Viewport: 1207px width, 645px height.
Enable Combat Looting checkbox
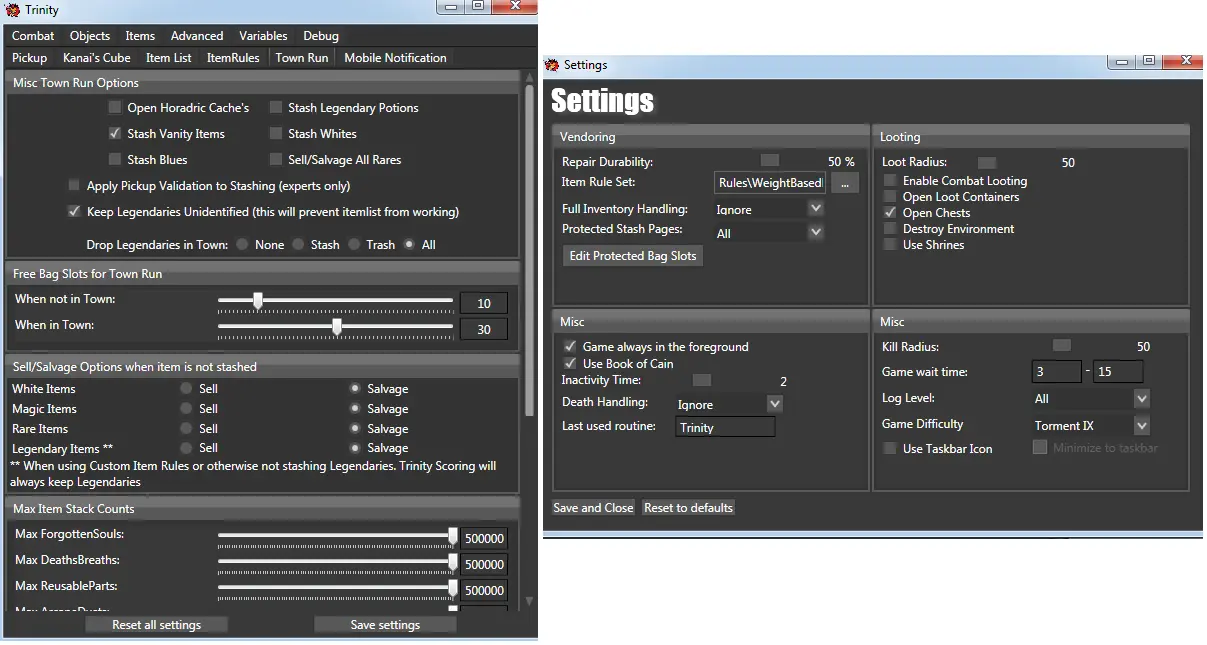tap(890, 181)
